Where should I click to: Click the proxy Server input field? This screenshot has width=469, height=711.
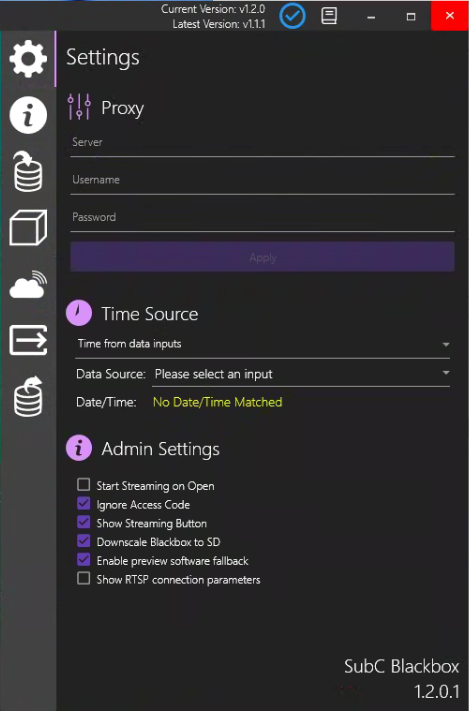pyautogui.click(x=263, y=144)
